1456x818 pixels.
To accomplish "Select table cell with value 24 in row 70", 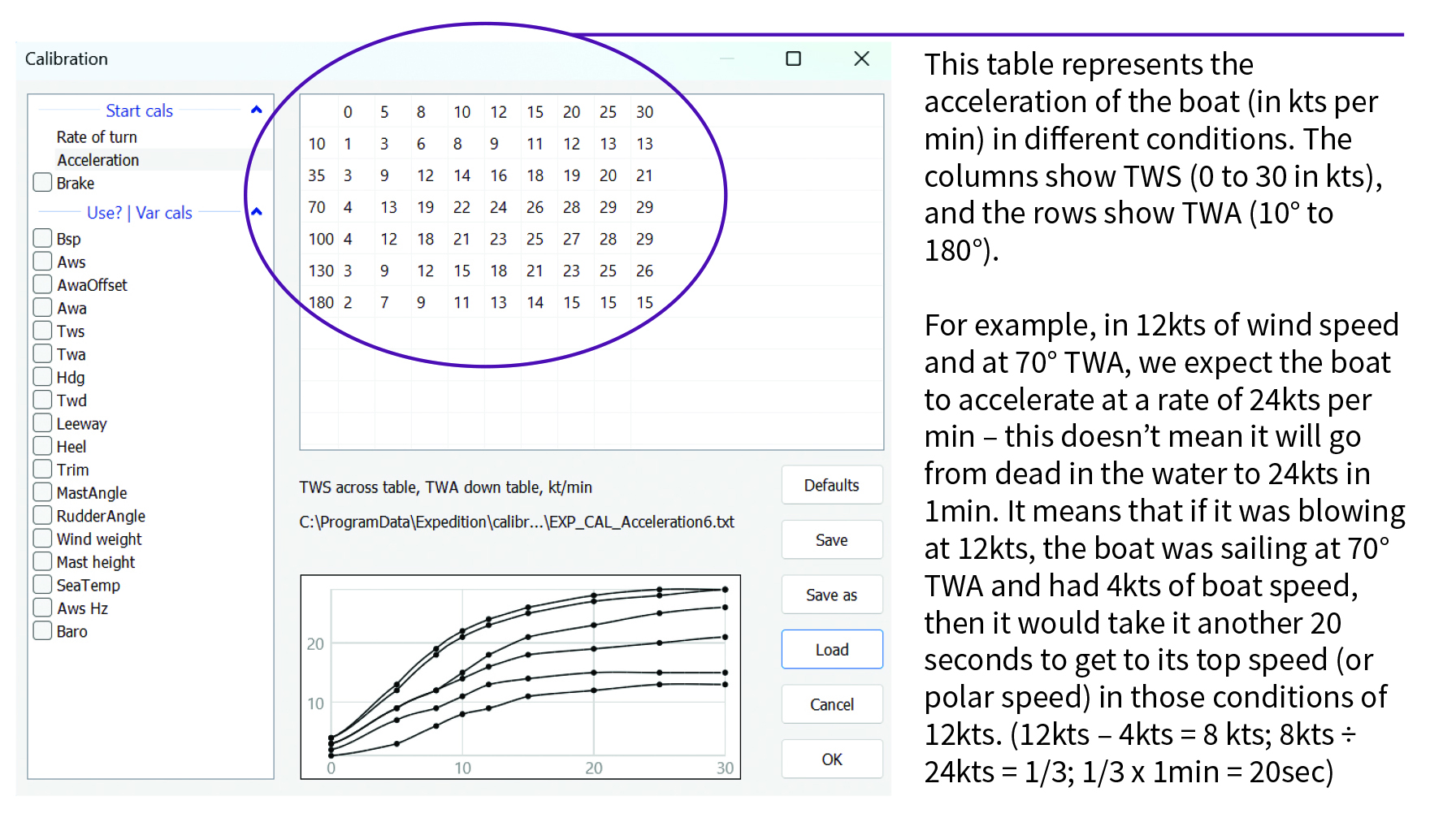I will [498, 207].
